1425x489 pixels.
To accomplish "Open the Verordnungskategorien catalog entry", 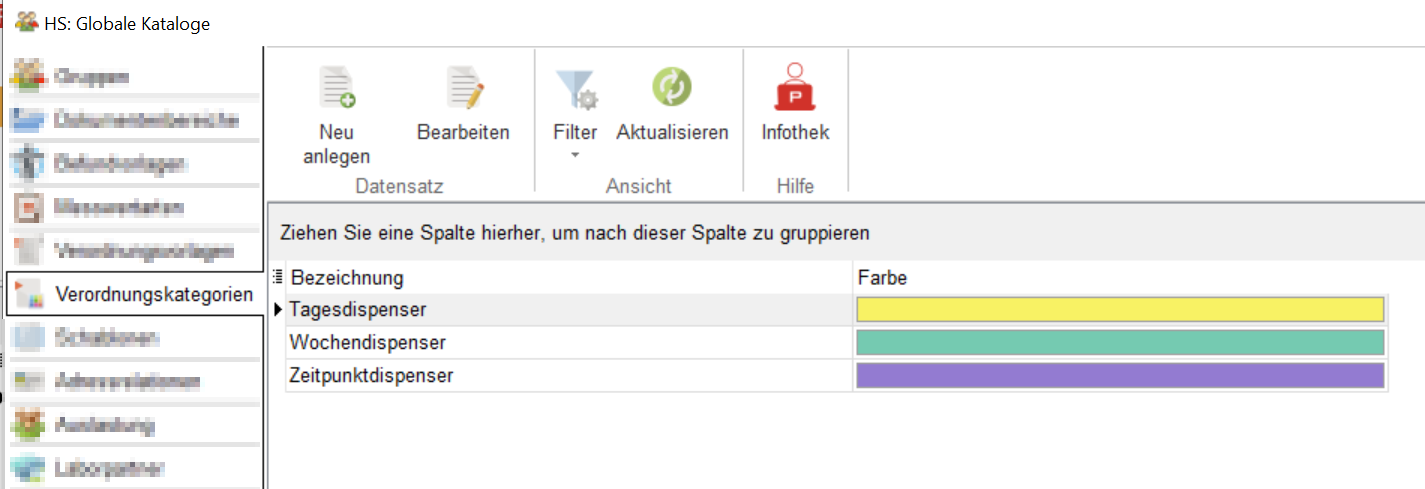I will (x=153, y=295).
